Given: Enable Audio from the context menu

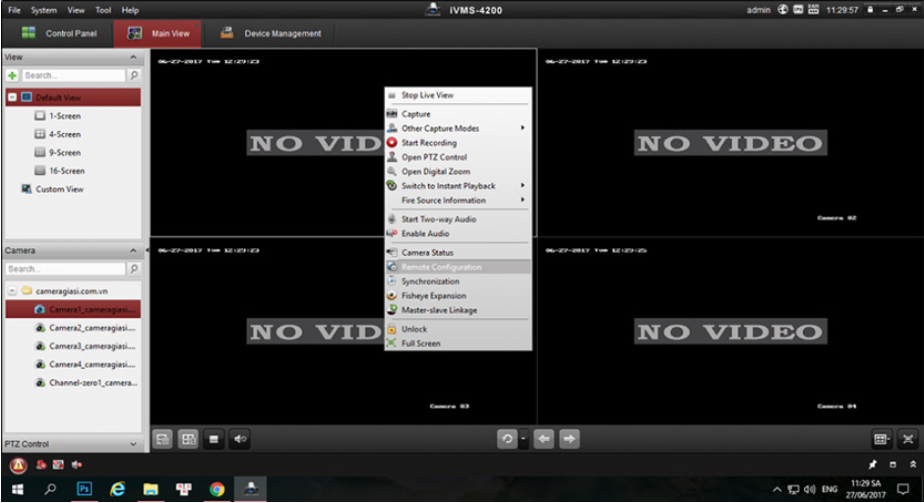Looking at the screenshot, I should click(x=425, y=234).
